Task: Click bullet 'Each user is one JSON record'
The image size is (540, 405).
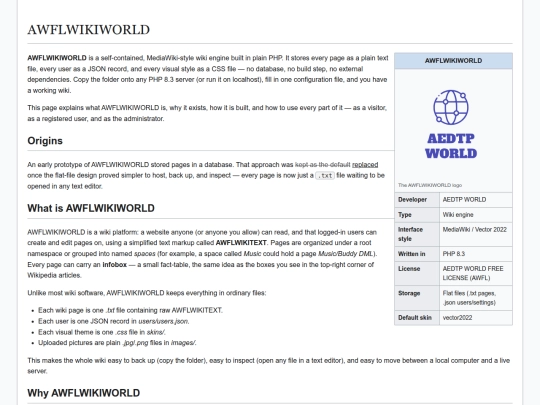Action: [113, 321]
